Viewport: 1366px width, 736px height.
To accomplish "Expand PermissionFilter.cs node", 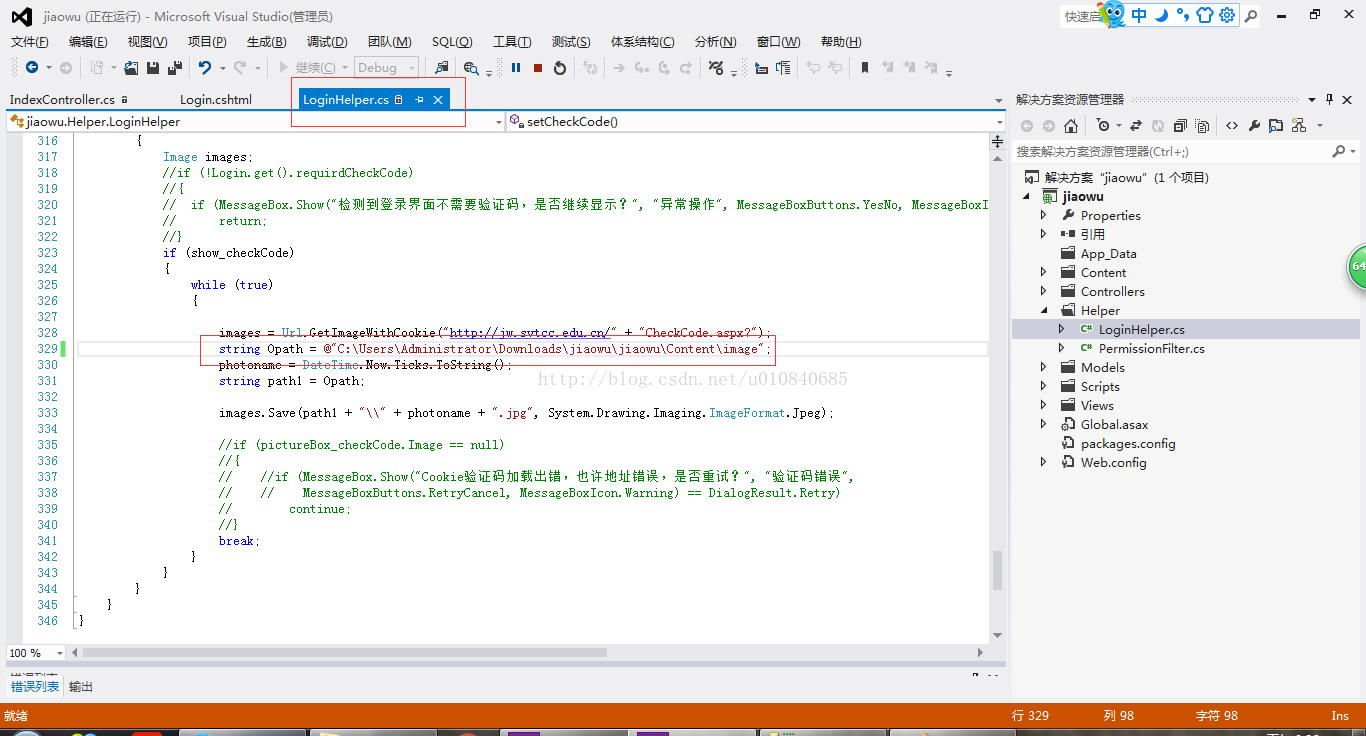I will coord(1062,348).
